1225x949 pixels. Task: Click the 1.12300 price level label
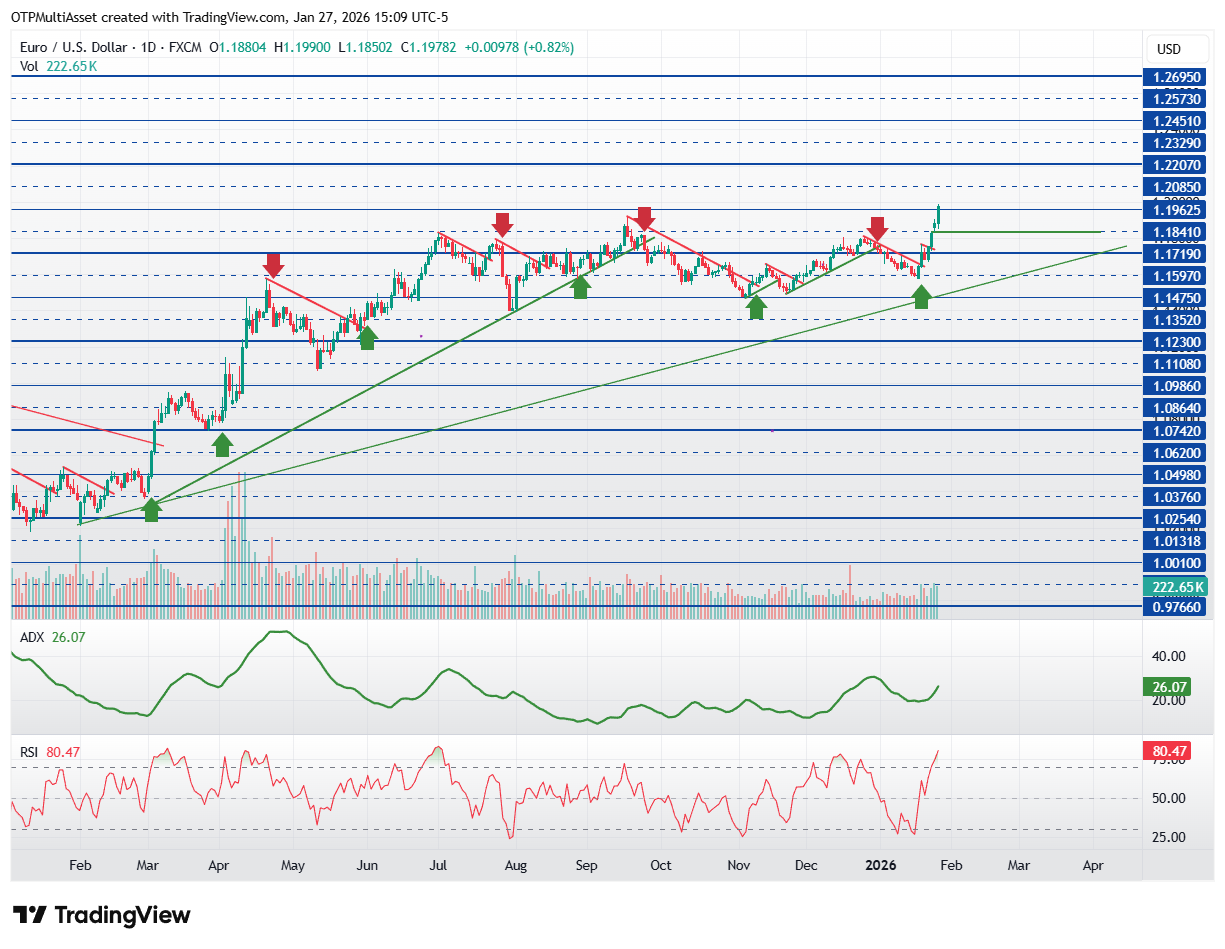(1176, 341)
